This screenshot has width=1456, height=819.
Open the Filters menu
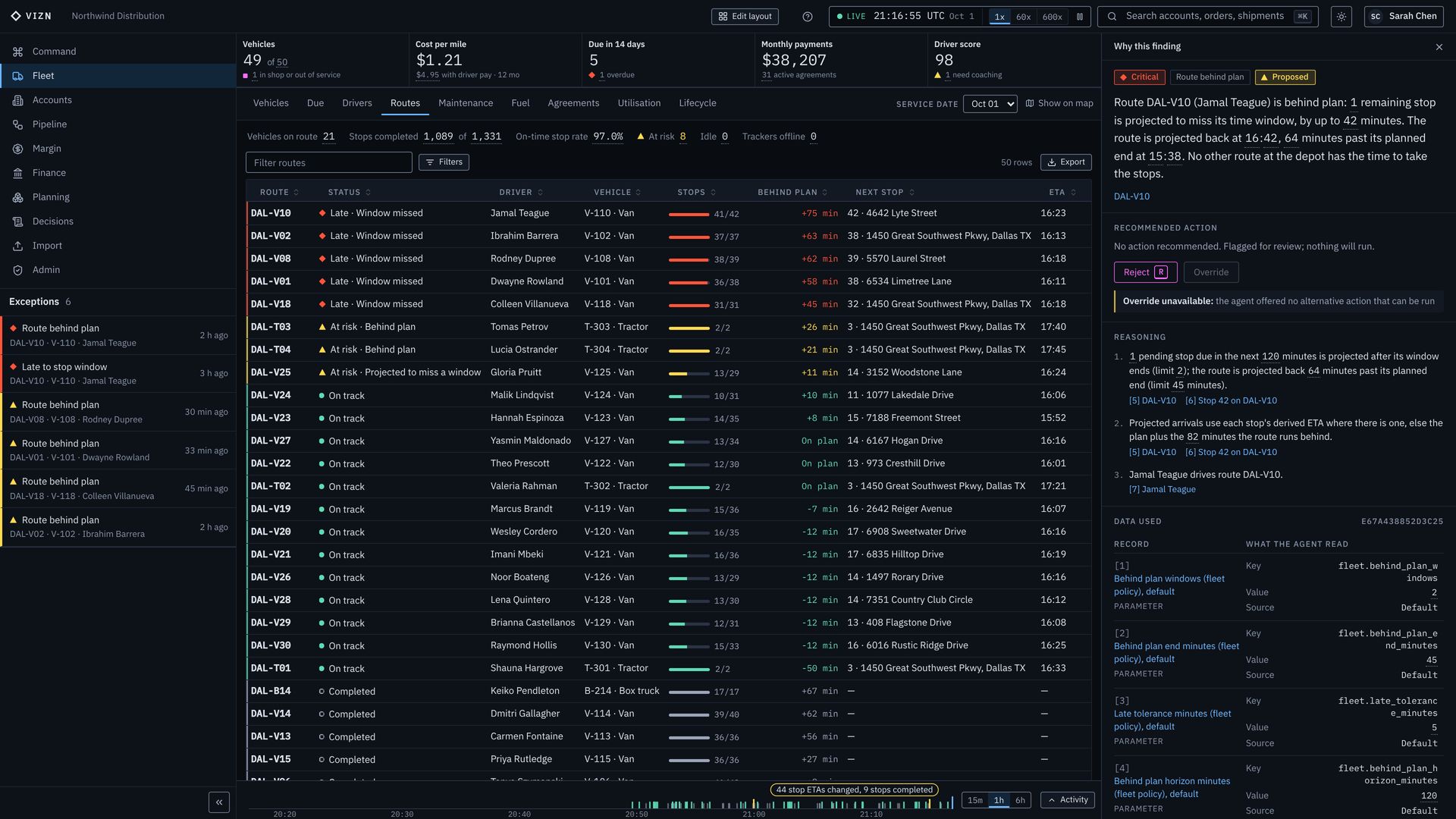(x=444, y=162)
